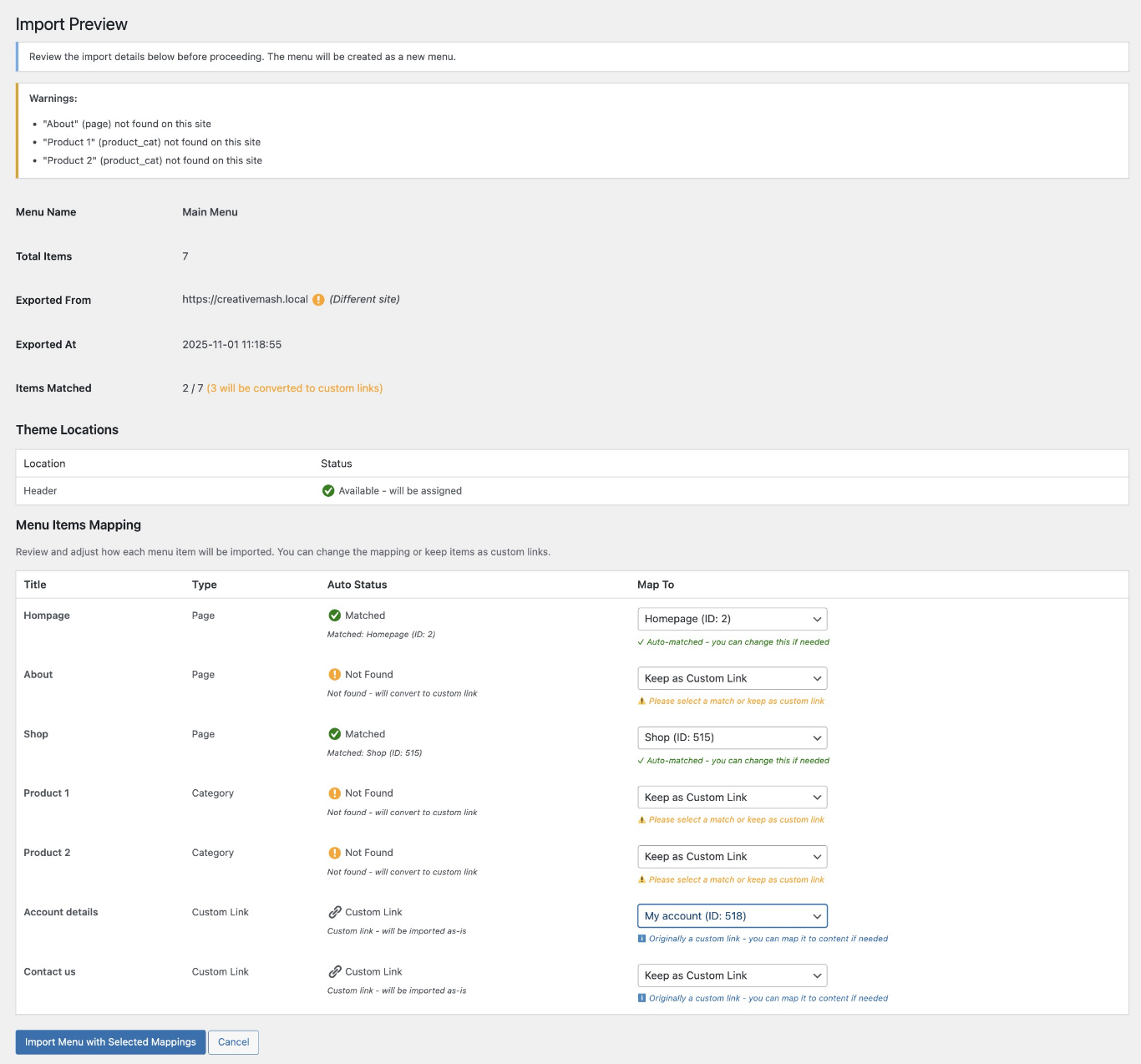Viewport: 1141px width, 1064px height.
Task: Click the orange warning icon beside creativemash.local URL
Action: tap(318, 300)
